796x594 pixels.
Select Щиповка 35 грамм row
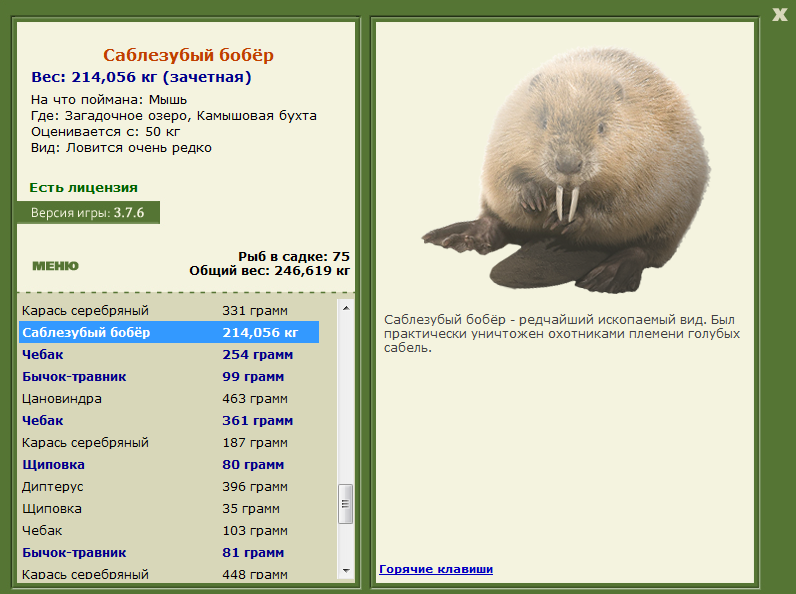[x=169, y=508]
